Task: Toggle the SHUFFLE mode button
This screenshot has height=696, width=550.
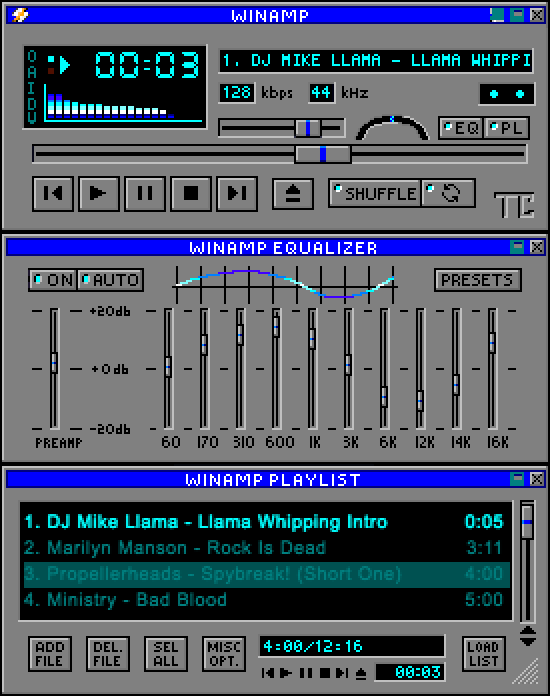Action: coord(375,193)
